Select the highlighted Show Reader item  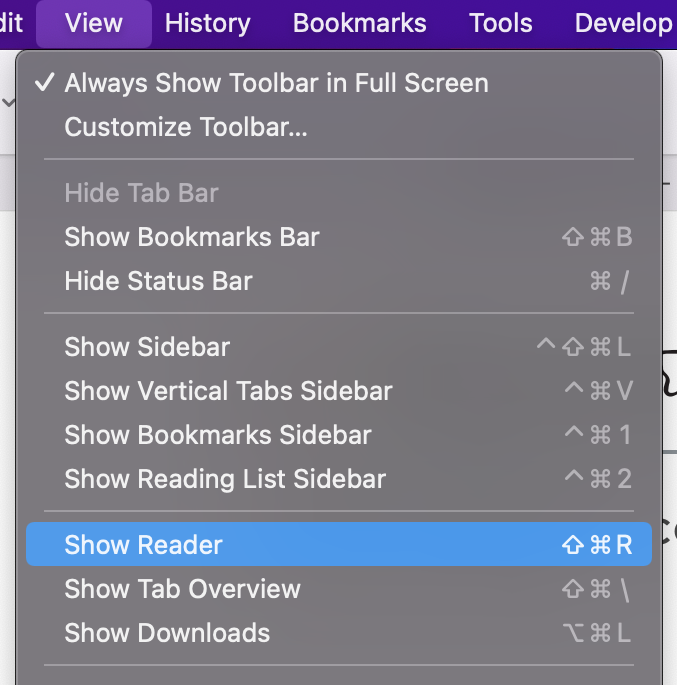click(339, 544)
